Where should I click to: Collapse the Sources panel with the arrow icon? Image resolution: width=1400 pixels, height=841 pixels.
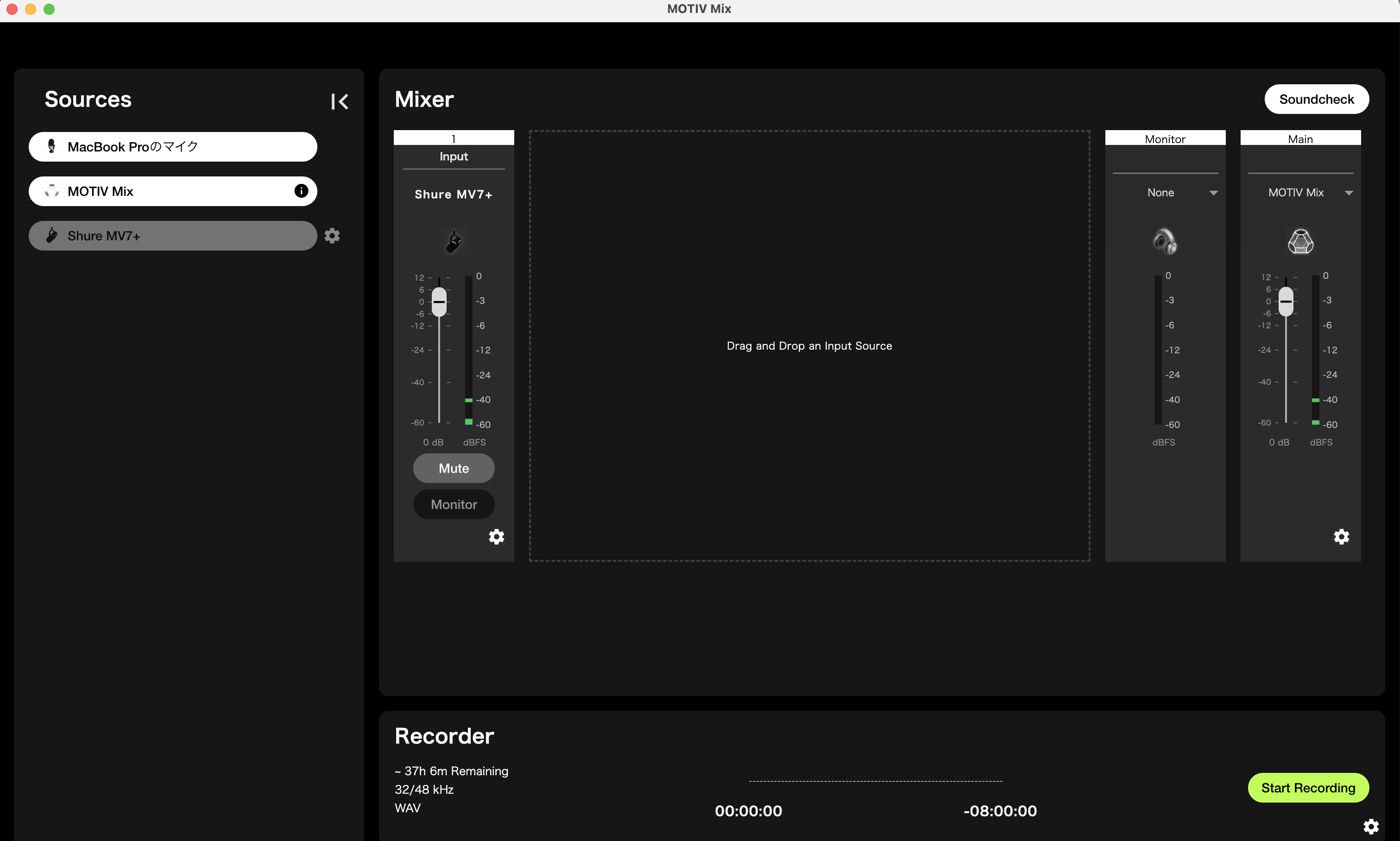pos(340,101)
